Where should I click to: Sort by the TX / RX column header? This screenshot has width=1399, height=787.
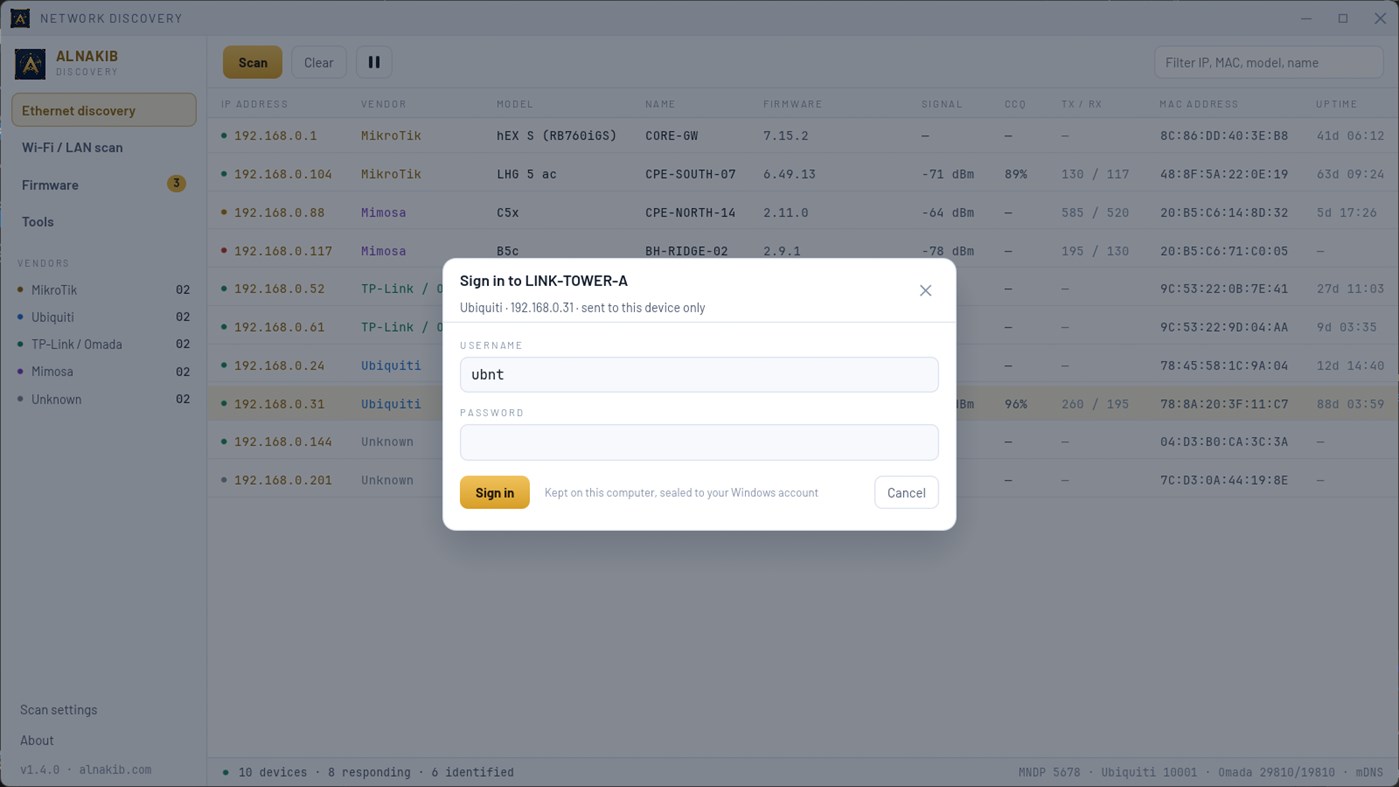tap(1081, 104)
